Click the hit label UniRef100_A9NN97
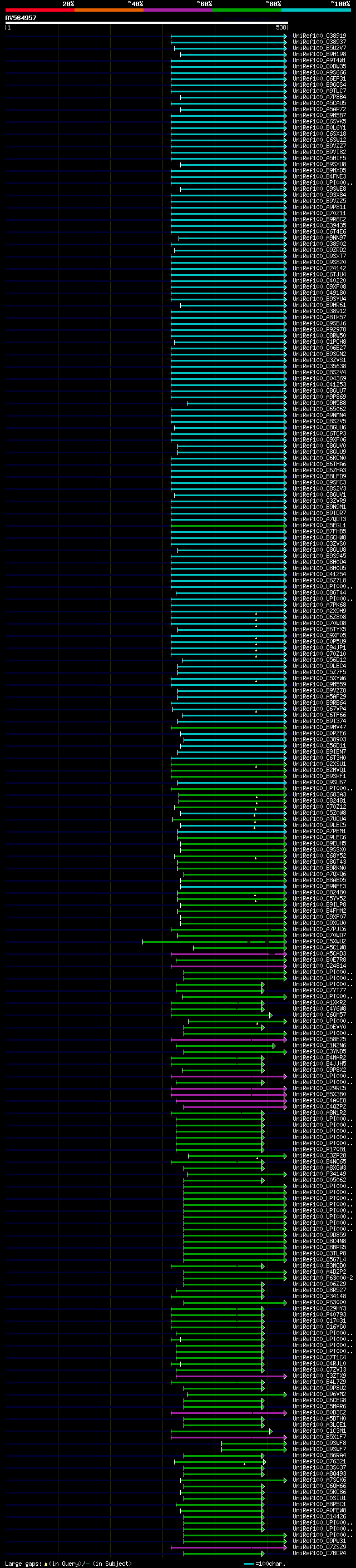356x1568 pixels. pyautogui.click(x=319, y=238)
